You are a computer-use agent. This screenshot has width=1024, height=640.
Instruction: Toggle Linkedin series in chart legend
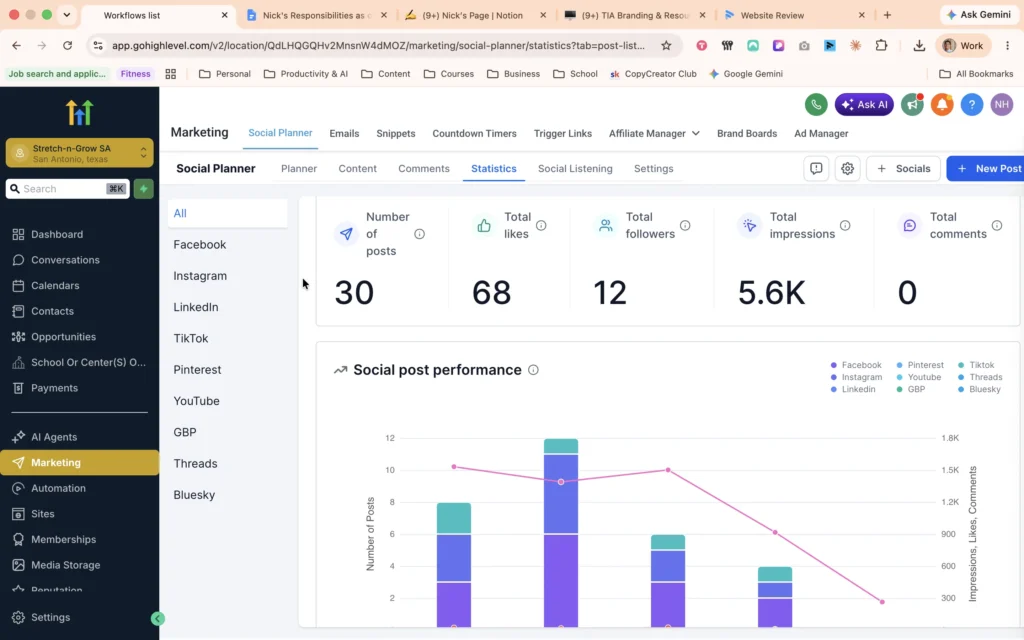pos(852,389)
